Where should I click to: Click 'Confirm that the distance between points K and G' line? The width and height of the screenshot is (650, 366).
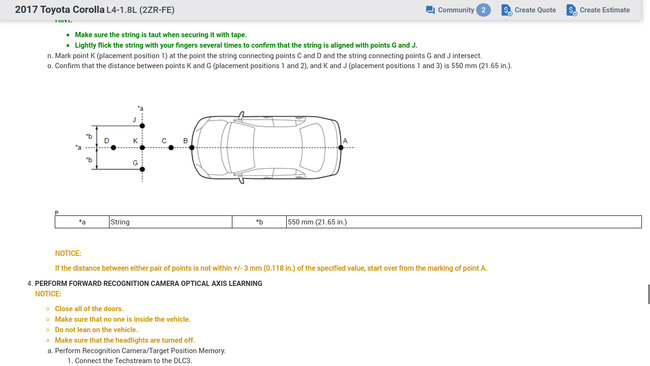tap(283, 65)
